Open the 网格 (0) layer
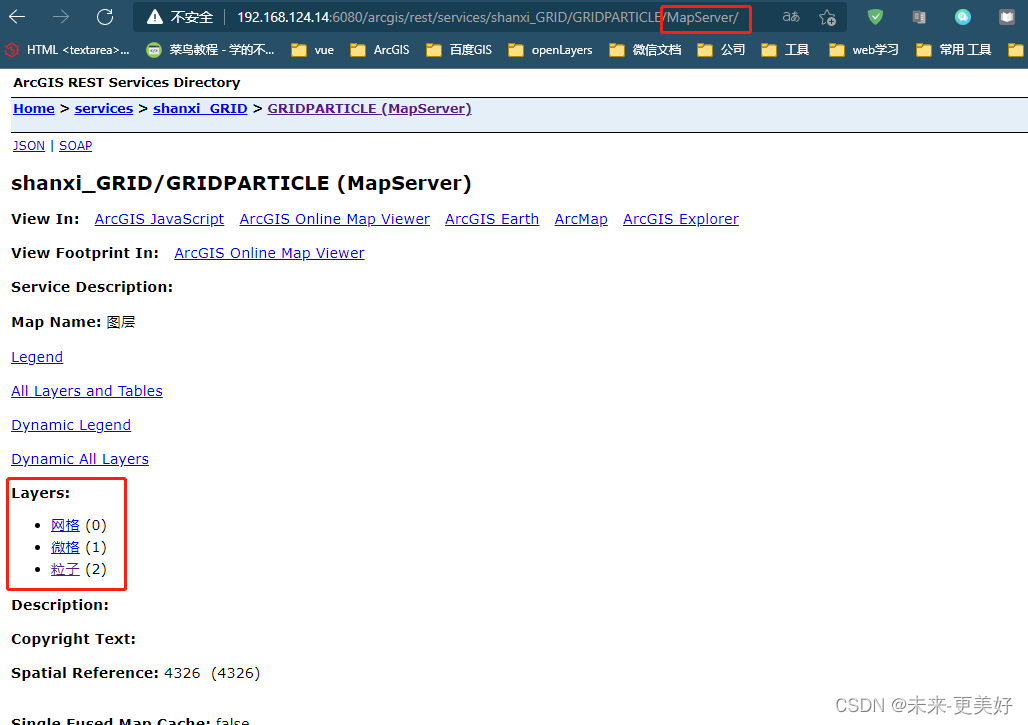The height and width of the screenshot is (725, 1028). pos(65,525)
